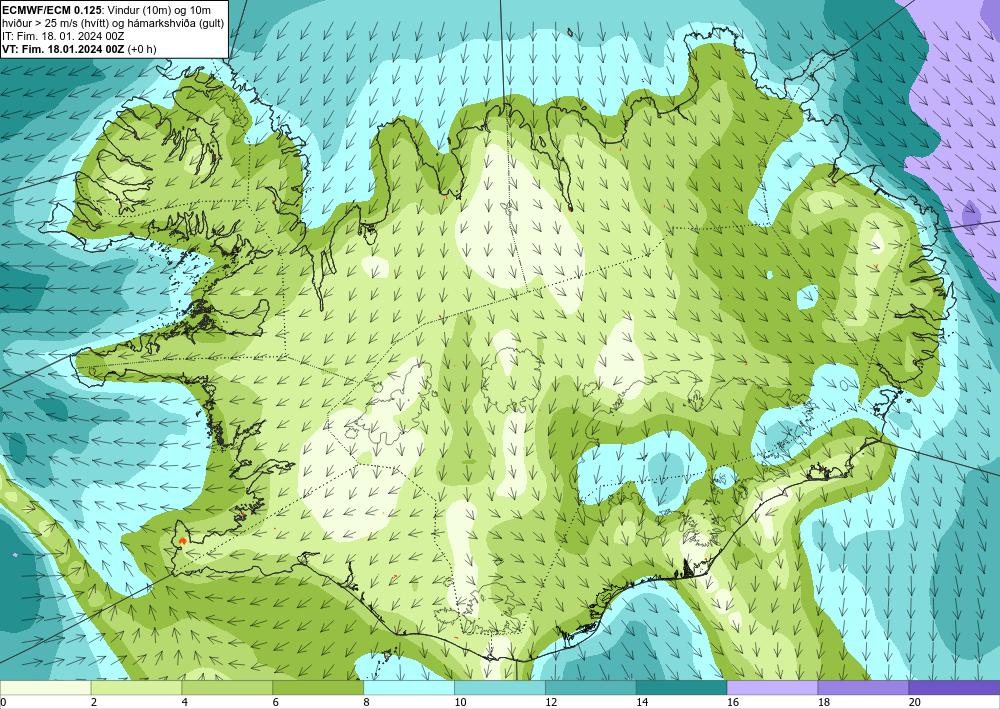1000x709 pixels.
Task: Click the legend scale label "14"
Action: 642,703
